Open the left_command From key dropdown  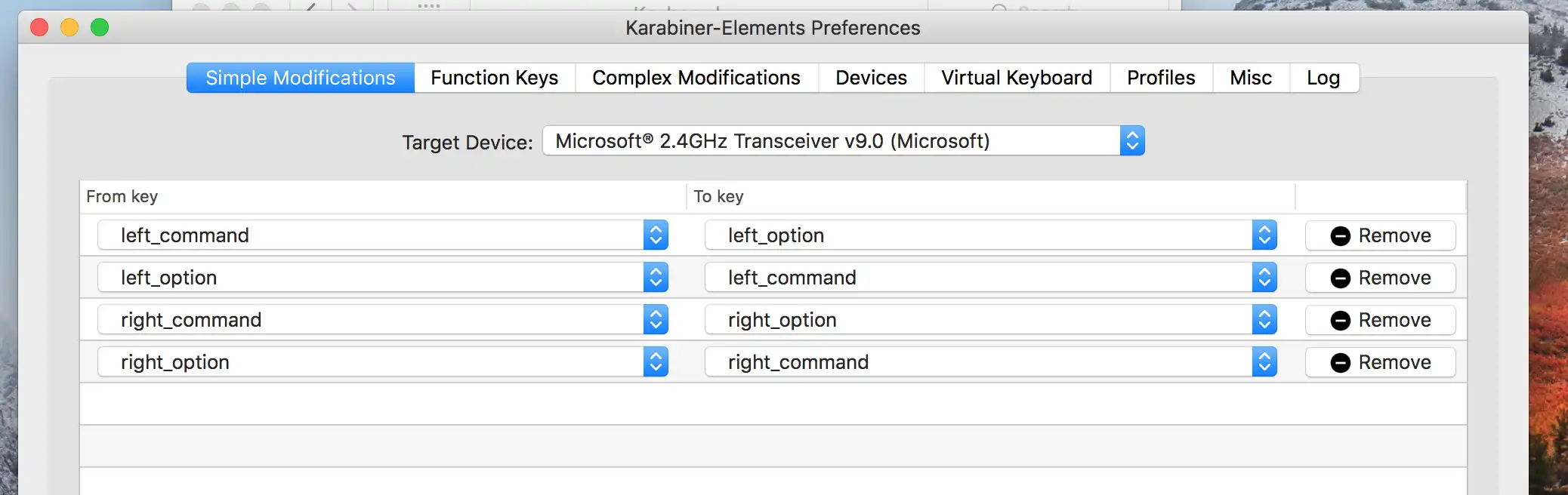(656, 235)
